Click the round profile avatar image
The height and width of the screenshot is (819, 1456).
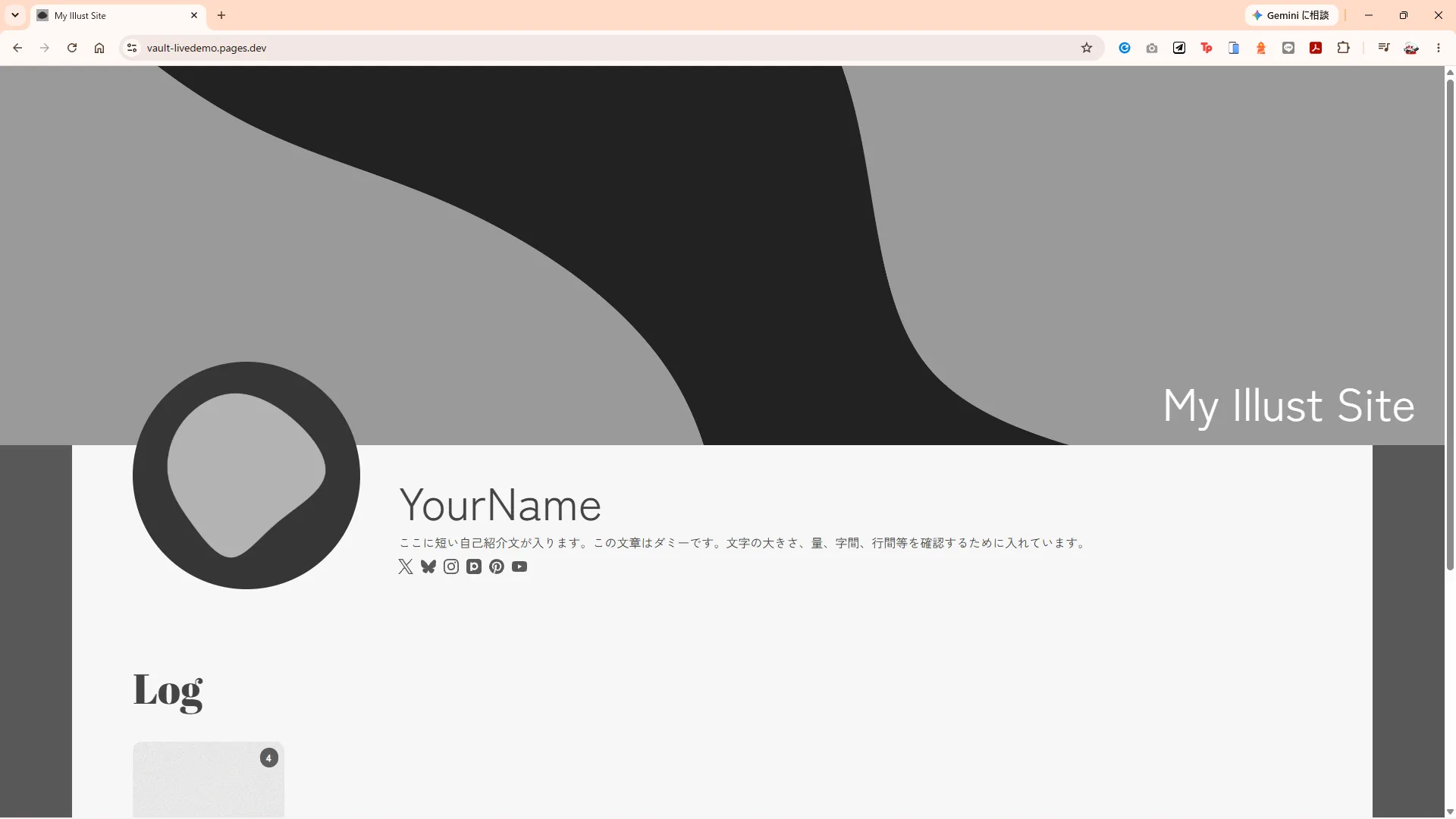(246, 475)
